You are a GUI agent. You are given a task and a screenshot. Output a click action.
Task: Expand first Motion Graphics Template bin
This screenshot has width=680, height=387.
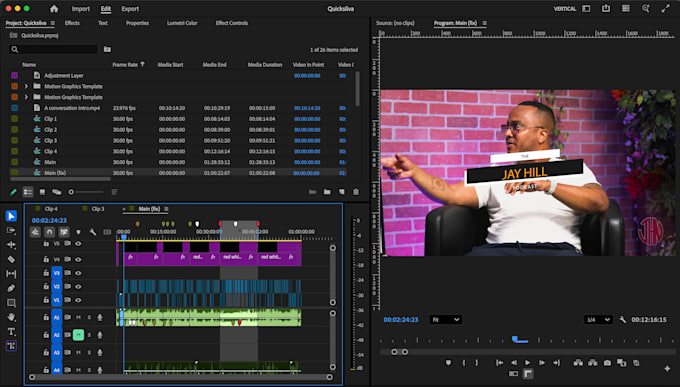pyautogui.click(x=26, y=86)
